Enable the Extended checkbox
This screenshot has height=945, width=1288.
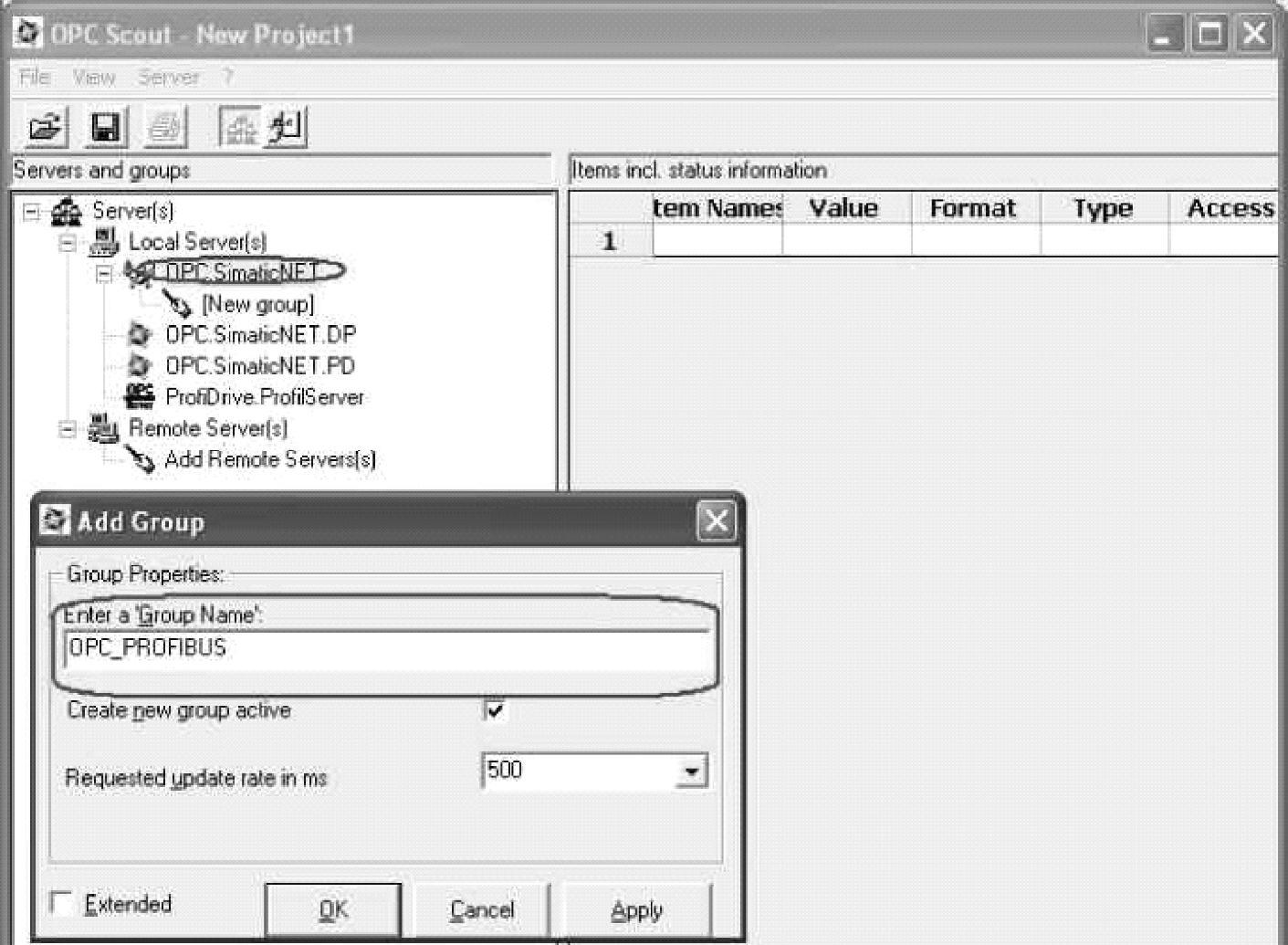62,903
